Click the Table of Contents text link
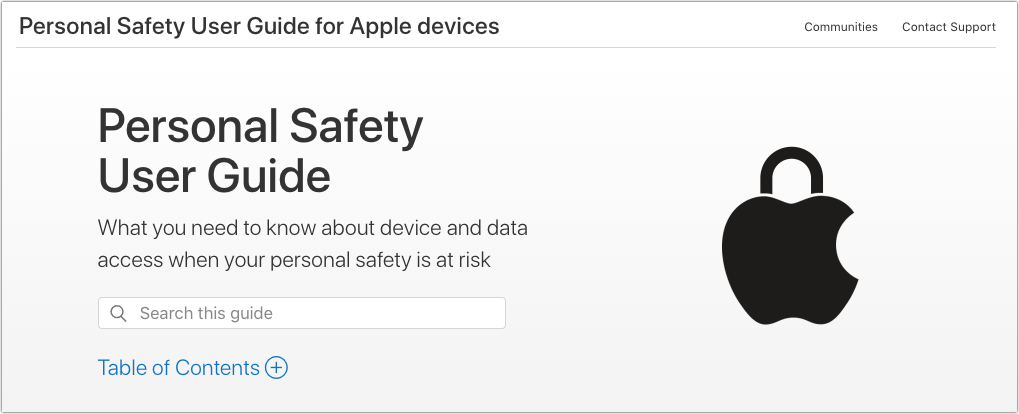 coord(179,368)
